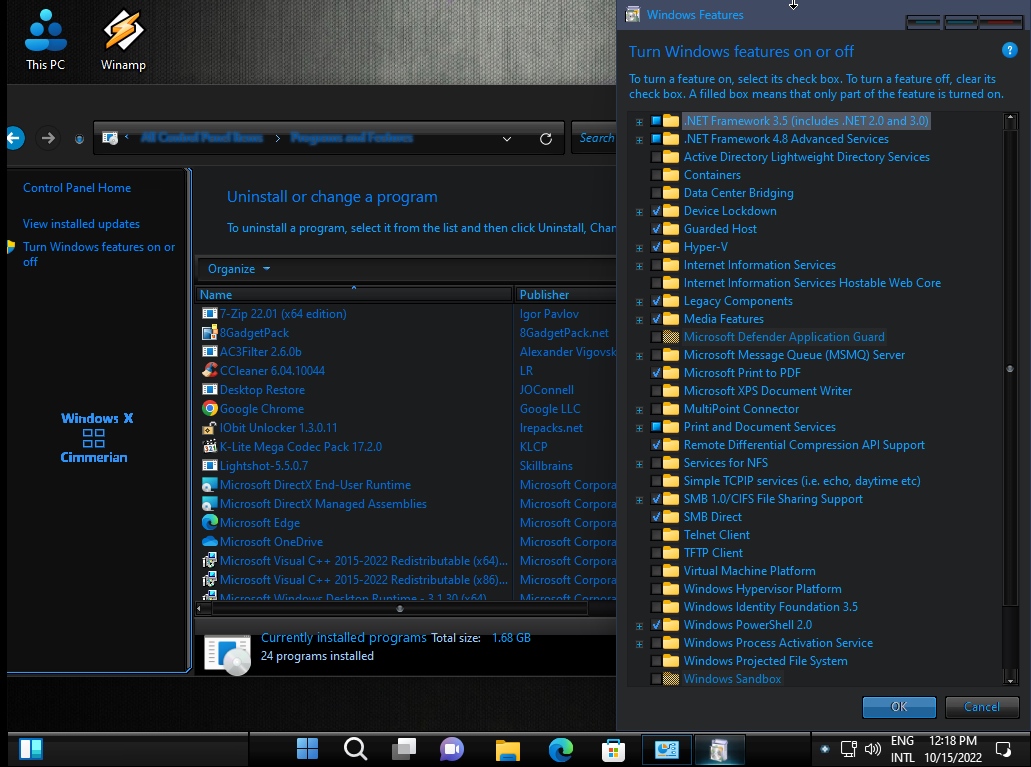Confirm with OK button
The width and height of the screenshot is (1031, 767).
899,706
